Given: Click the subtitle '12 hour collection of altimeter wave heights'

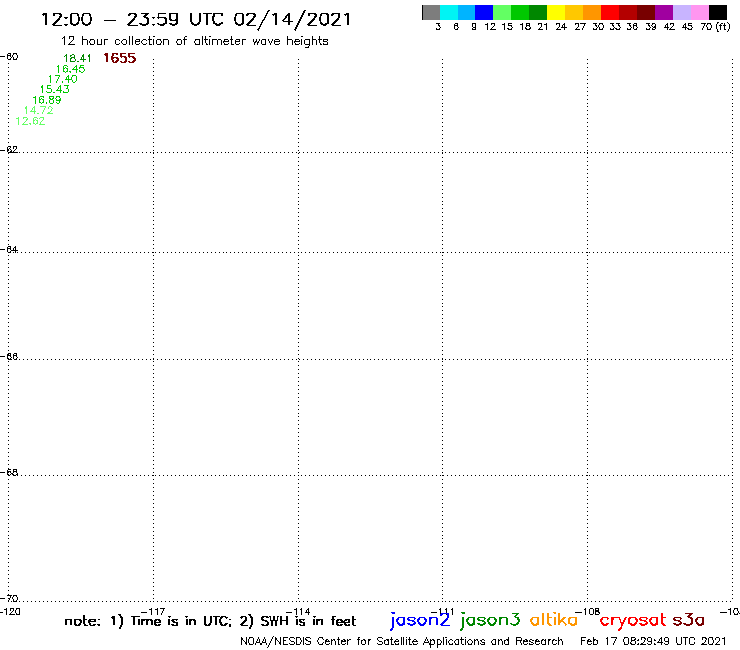Looking at the screenshot, I should coord(194,42).
